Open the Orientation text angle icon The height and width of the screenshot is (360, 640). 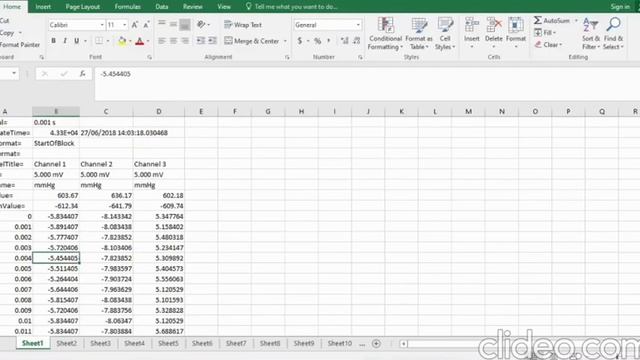click(201, 24)
